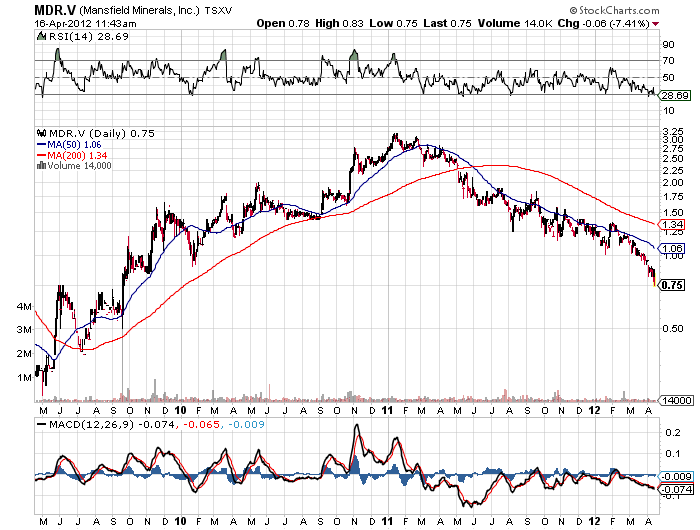Click the black MACD line sample in the legend

[42, 424]
